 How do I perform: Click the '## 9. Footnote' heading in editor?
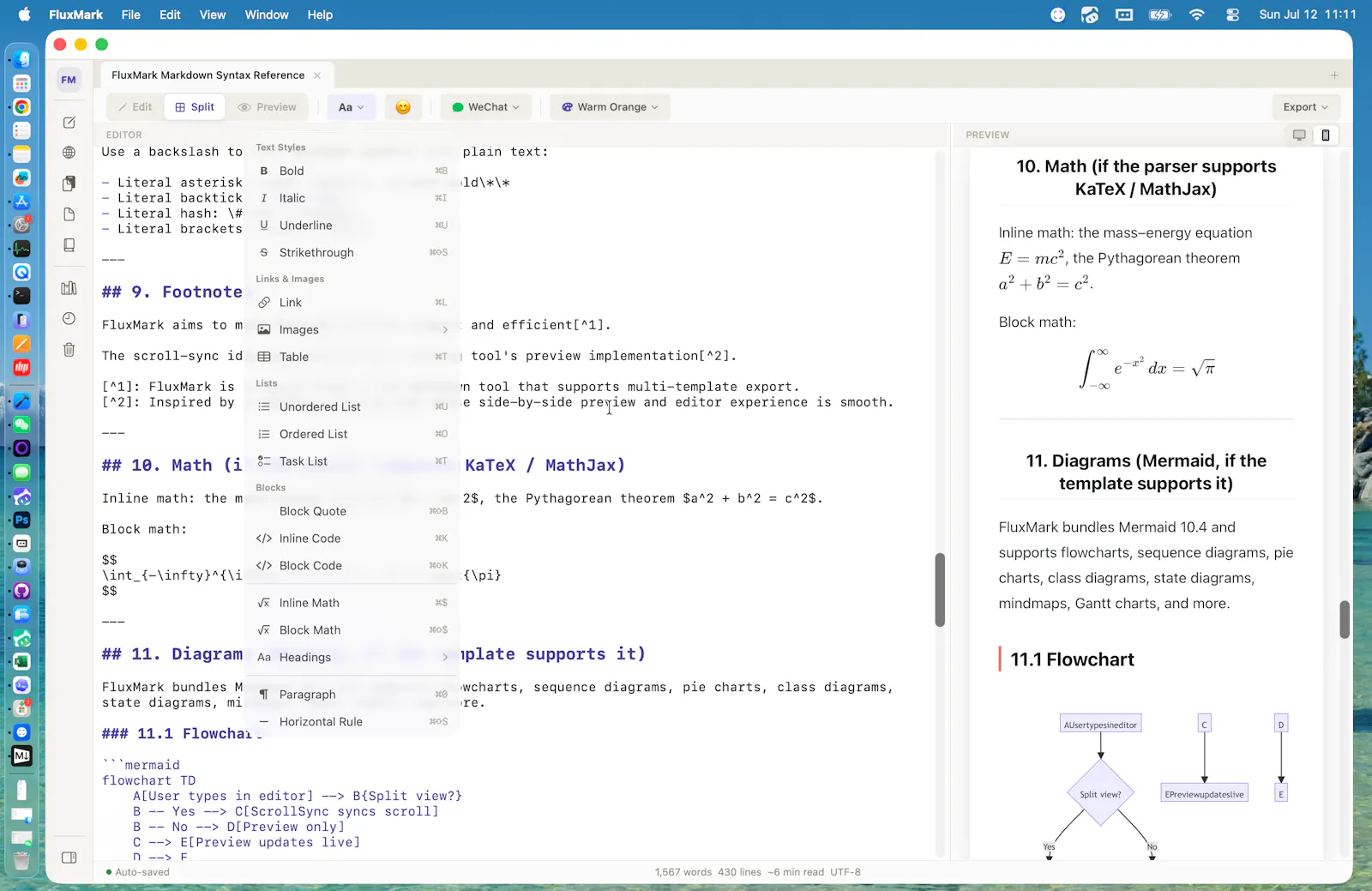point(172,292)
